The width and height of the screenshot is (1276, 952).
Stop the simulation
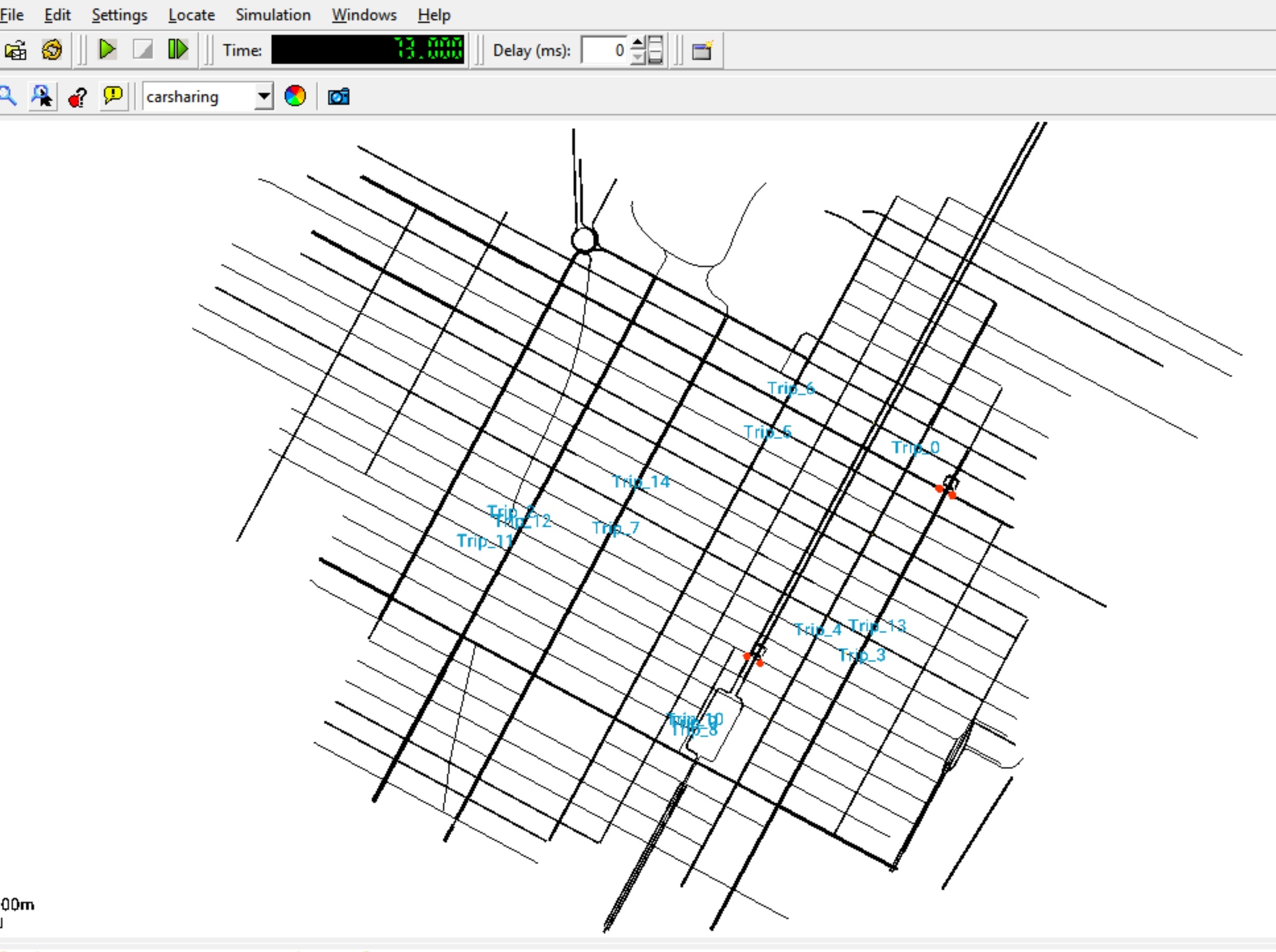(142, 50)
